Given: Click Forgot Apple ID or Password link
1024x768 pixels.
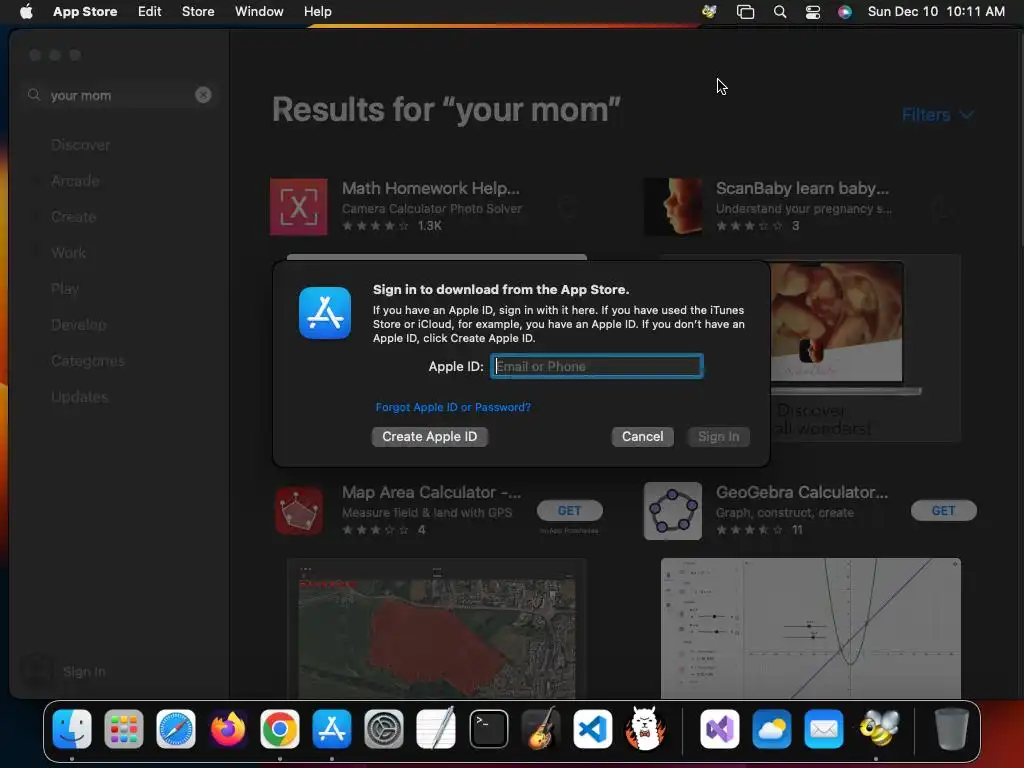Looking at the screenshot, I should [x=453, y=407].
